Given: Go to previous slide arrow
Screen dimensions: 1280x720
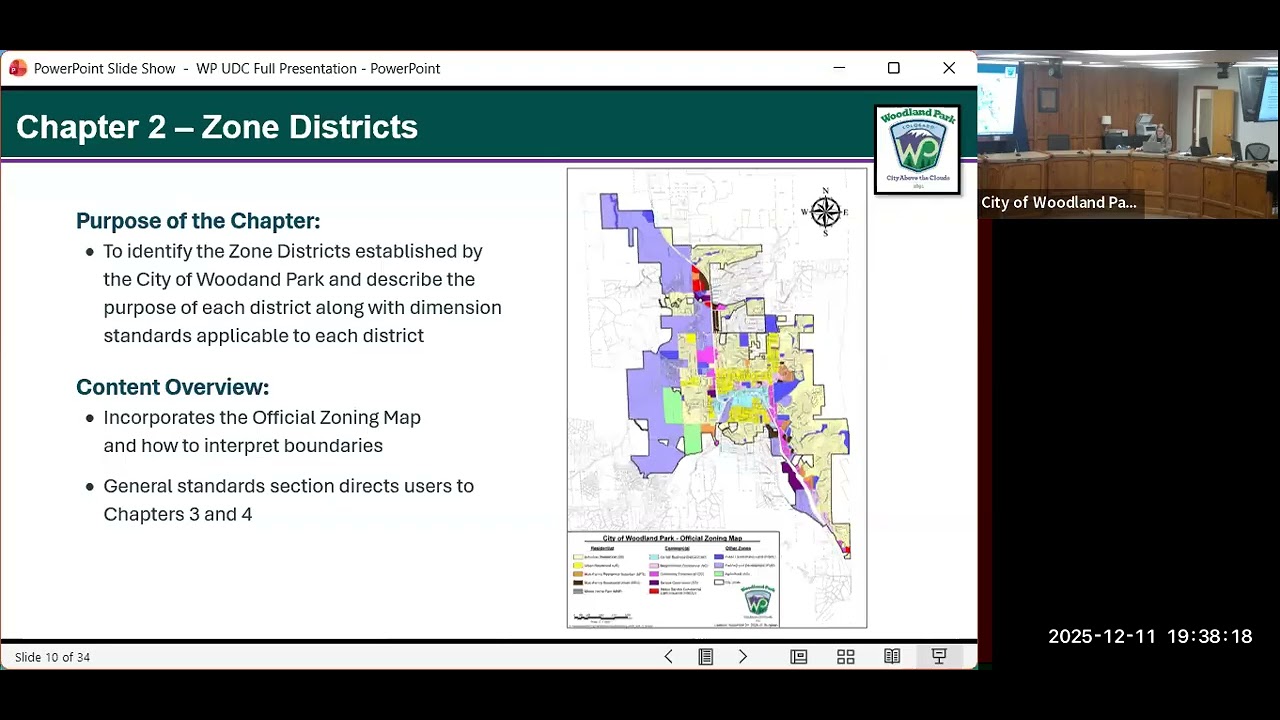Looking at the screenshot, I should (x=669, y=657).
